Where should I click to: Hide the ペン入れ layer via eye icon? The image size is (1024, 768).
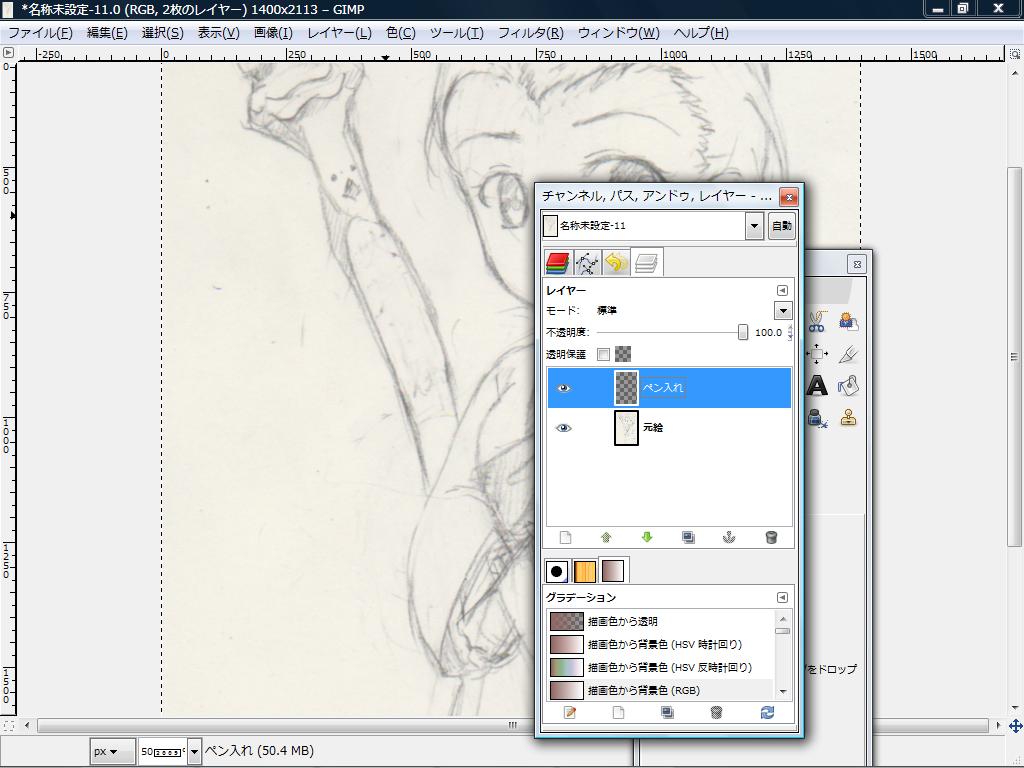tap(564, 388)
